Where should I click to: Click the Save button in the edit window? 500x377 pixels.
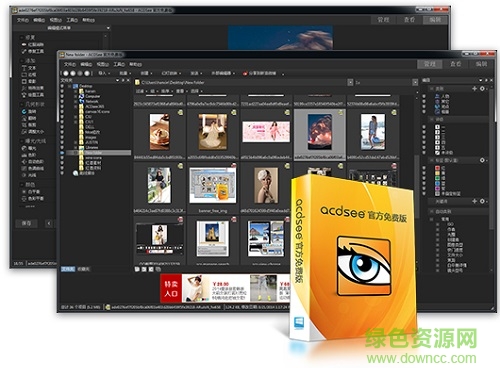pos(26,223)
